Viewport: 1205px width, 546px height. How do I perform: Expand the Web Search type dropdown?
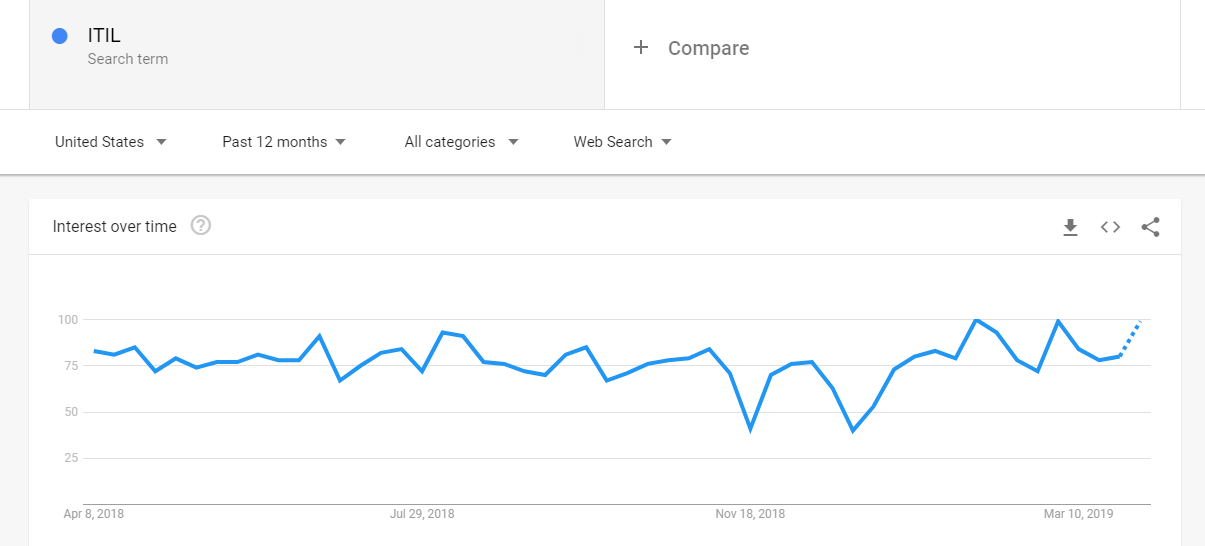pos(622,142)
